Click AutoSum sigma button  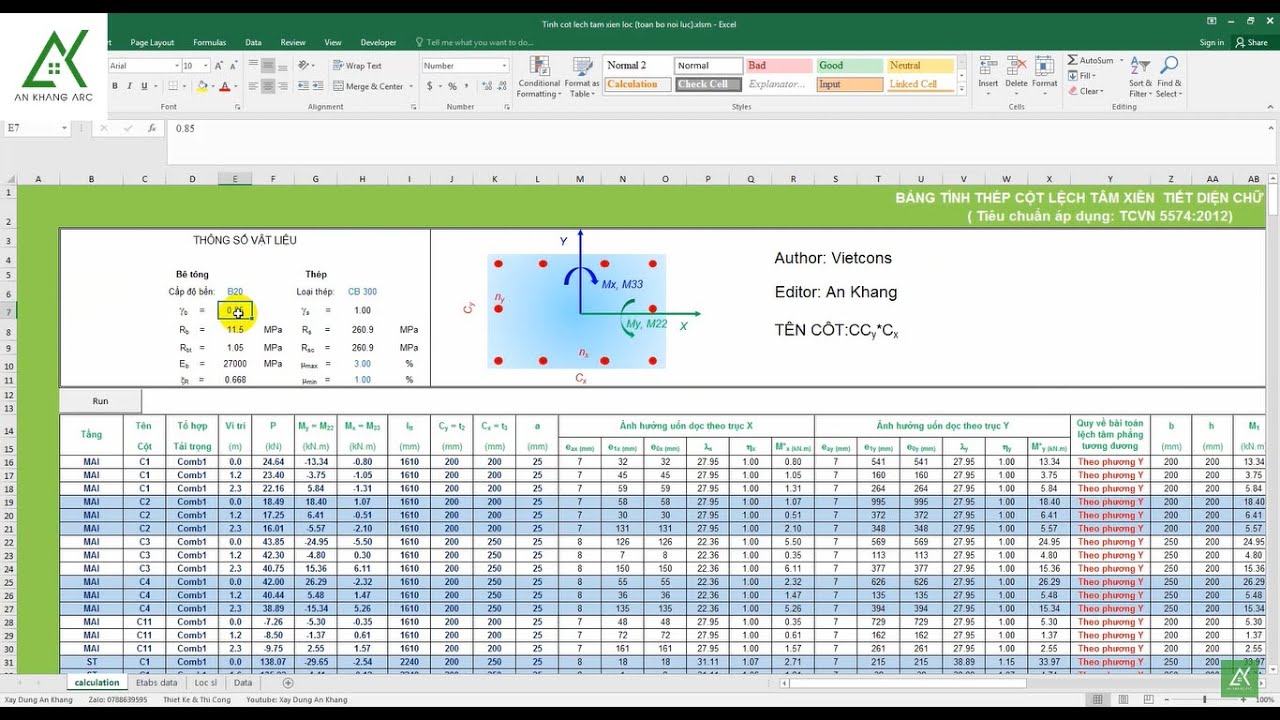1072,60
